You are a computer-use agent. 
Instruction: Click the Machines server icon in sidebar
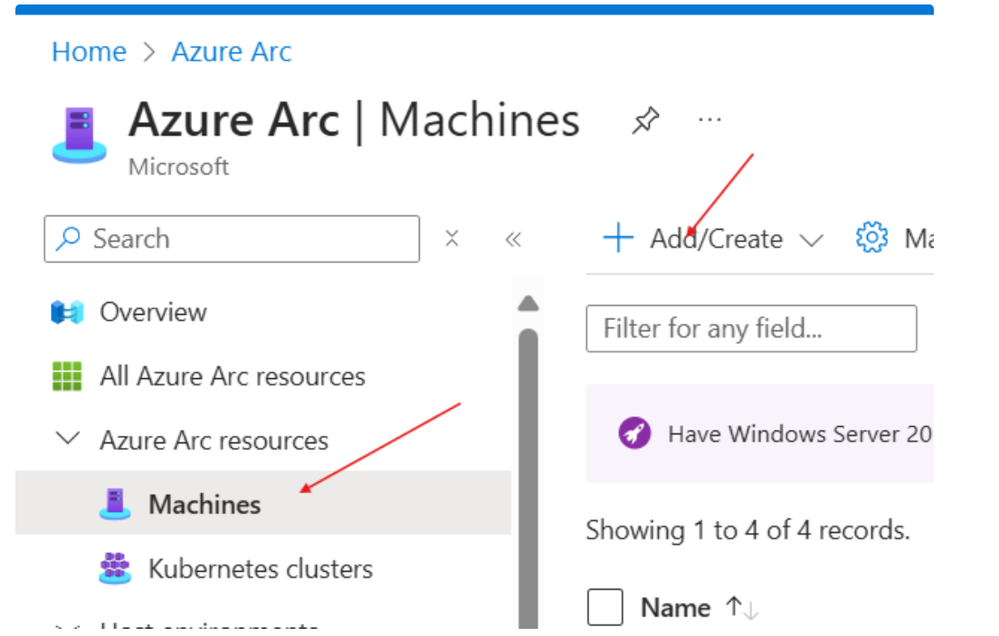pos(115,504)
